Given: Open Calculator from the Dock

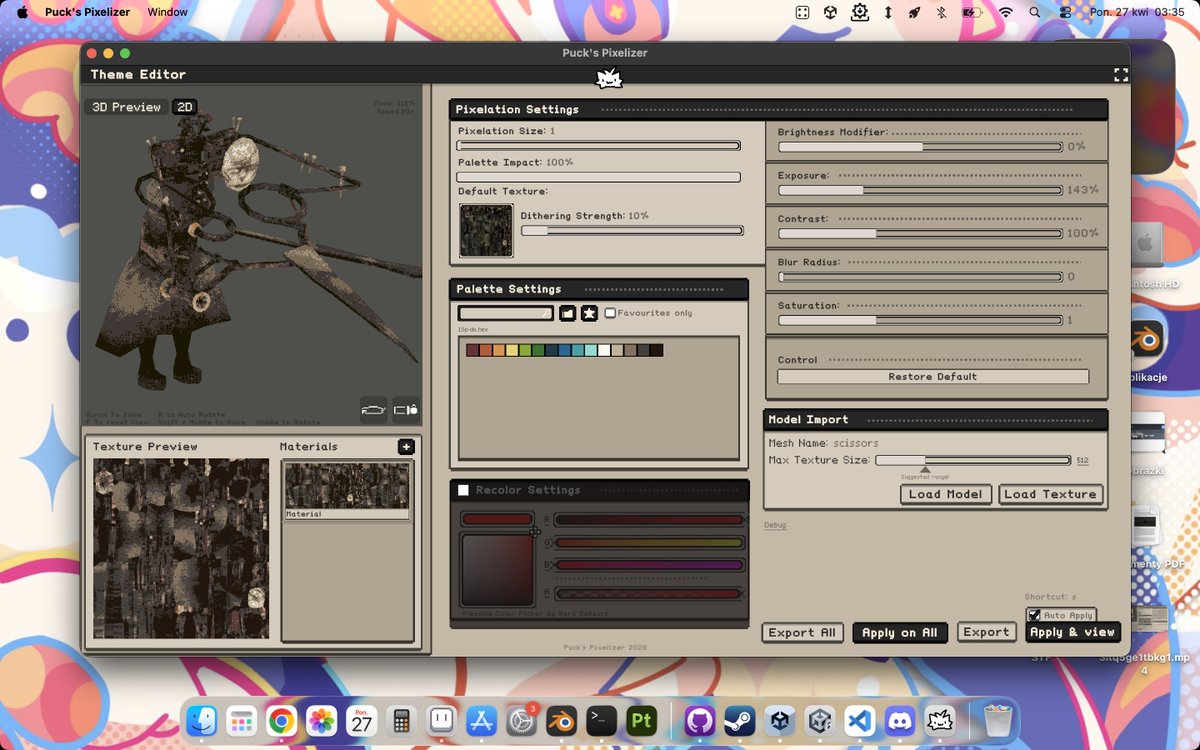Looking at the screenshot, I should pyautogui.click(x=401, y=720).
